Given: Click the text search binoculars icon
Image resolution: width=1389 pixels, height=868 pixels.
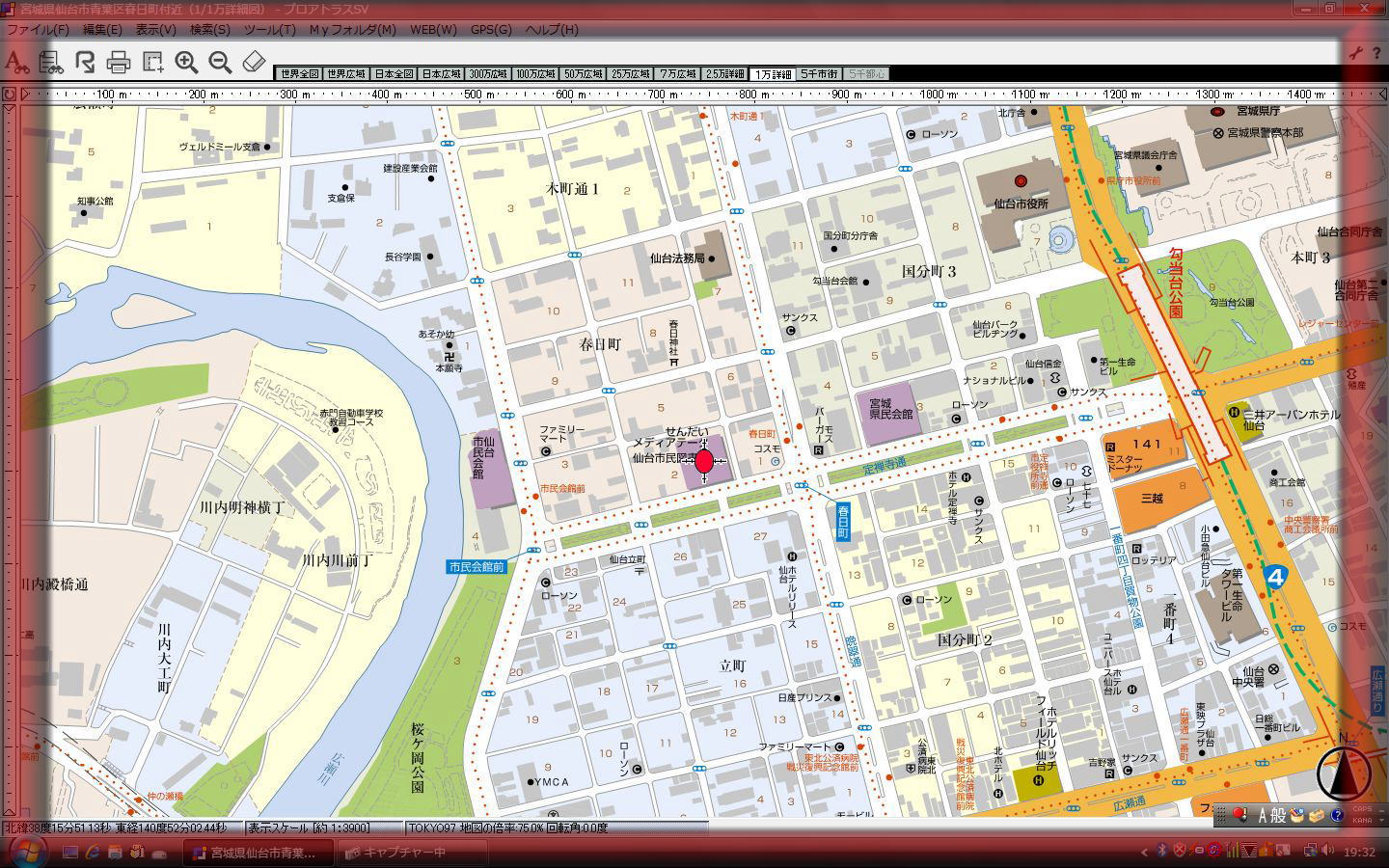Looking at the screenshot, I should 15,63.
